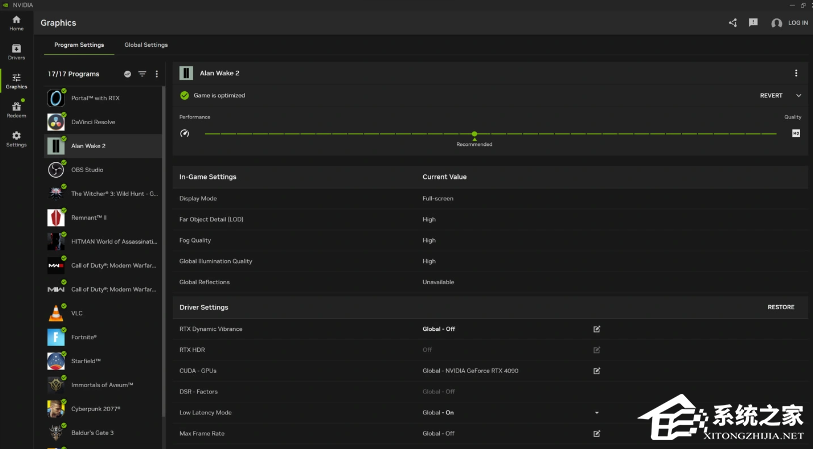The width and height of the screenshot is (813, 449).
Task: Open the Drivers section in the sidebar
Action: coord(16,51)
